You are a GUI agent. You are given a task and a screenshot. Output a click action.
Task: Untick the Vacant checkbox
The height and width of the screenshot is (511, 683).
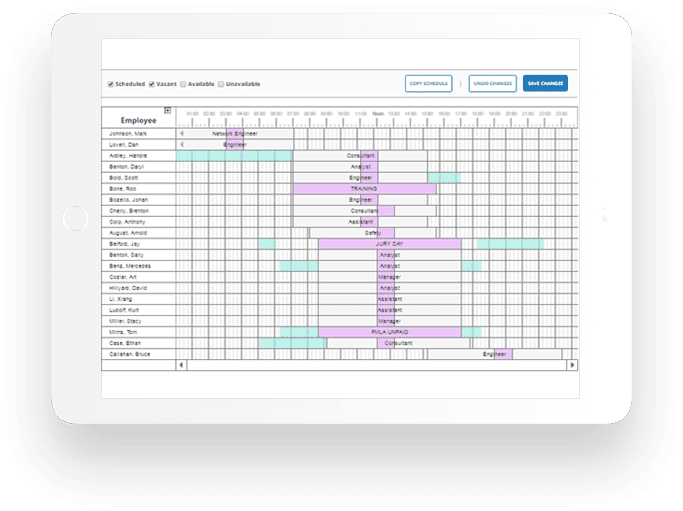152,84
